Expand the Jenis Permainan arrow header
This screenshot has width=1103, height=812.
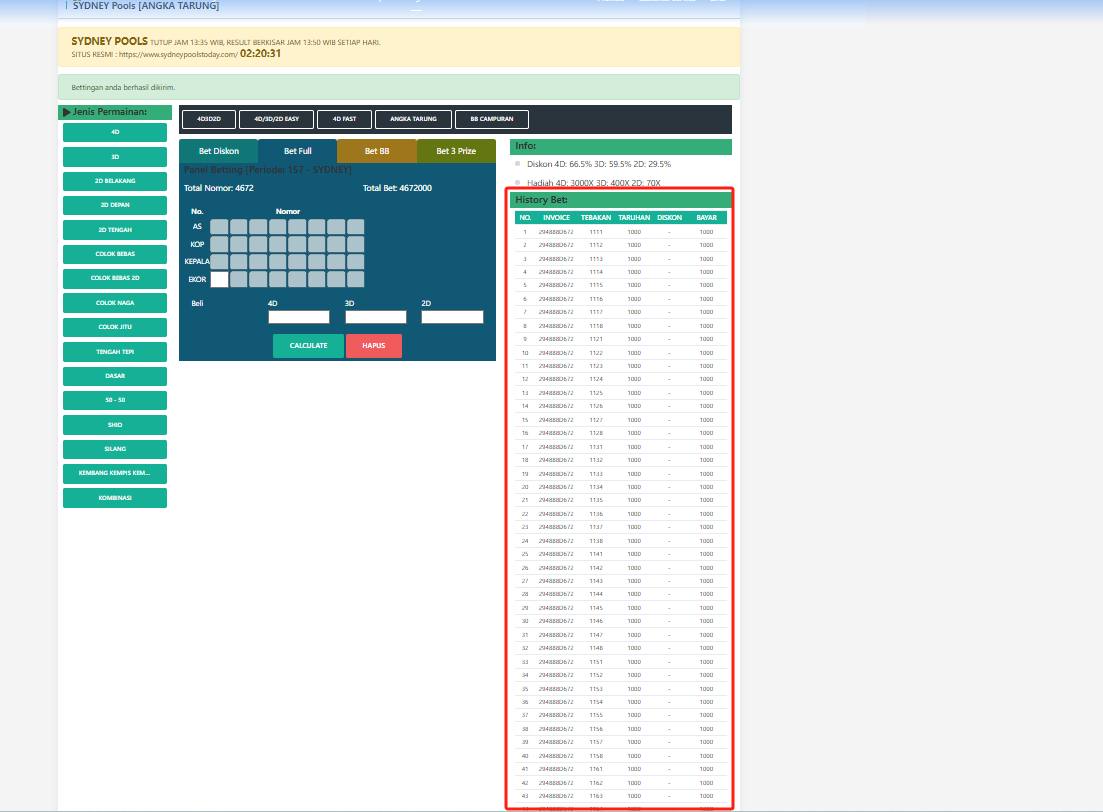pyautogui.click(x=67, y=112)
